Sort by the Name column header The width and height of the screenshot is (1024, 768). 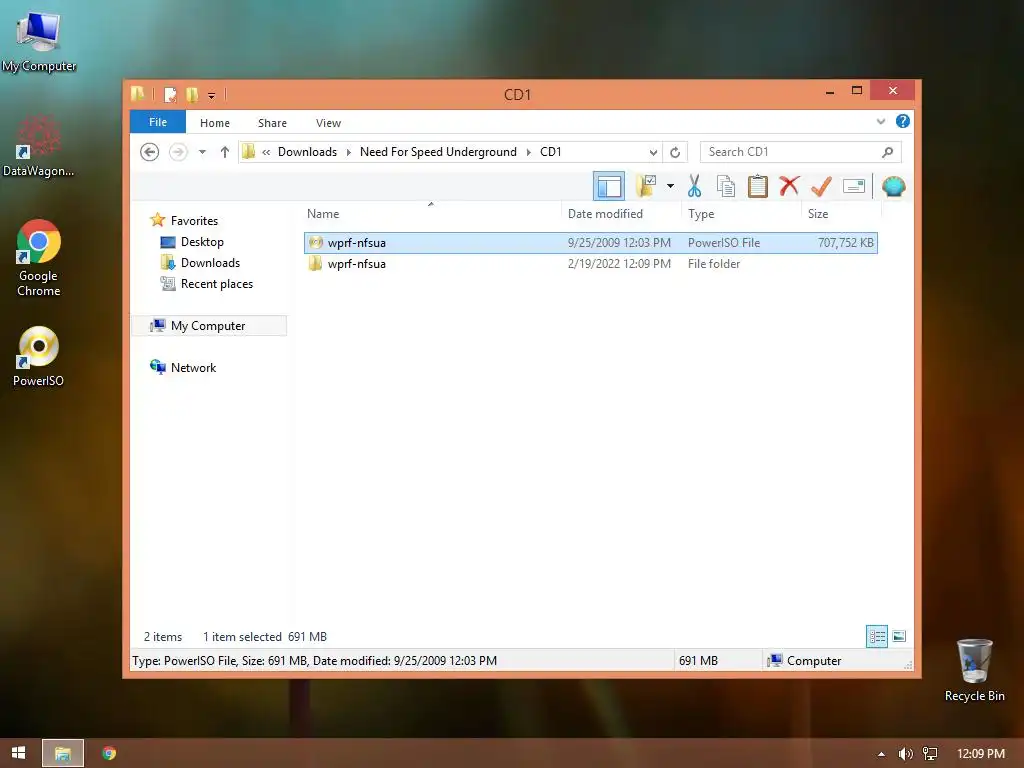[x=323, y=214]
